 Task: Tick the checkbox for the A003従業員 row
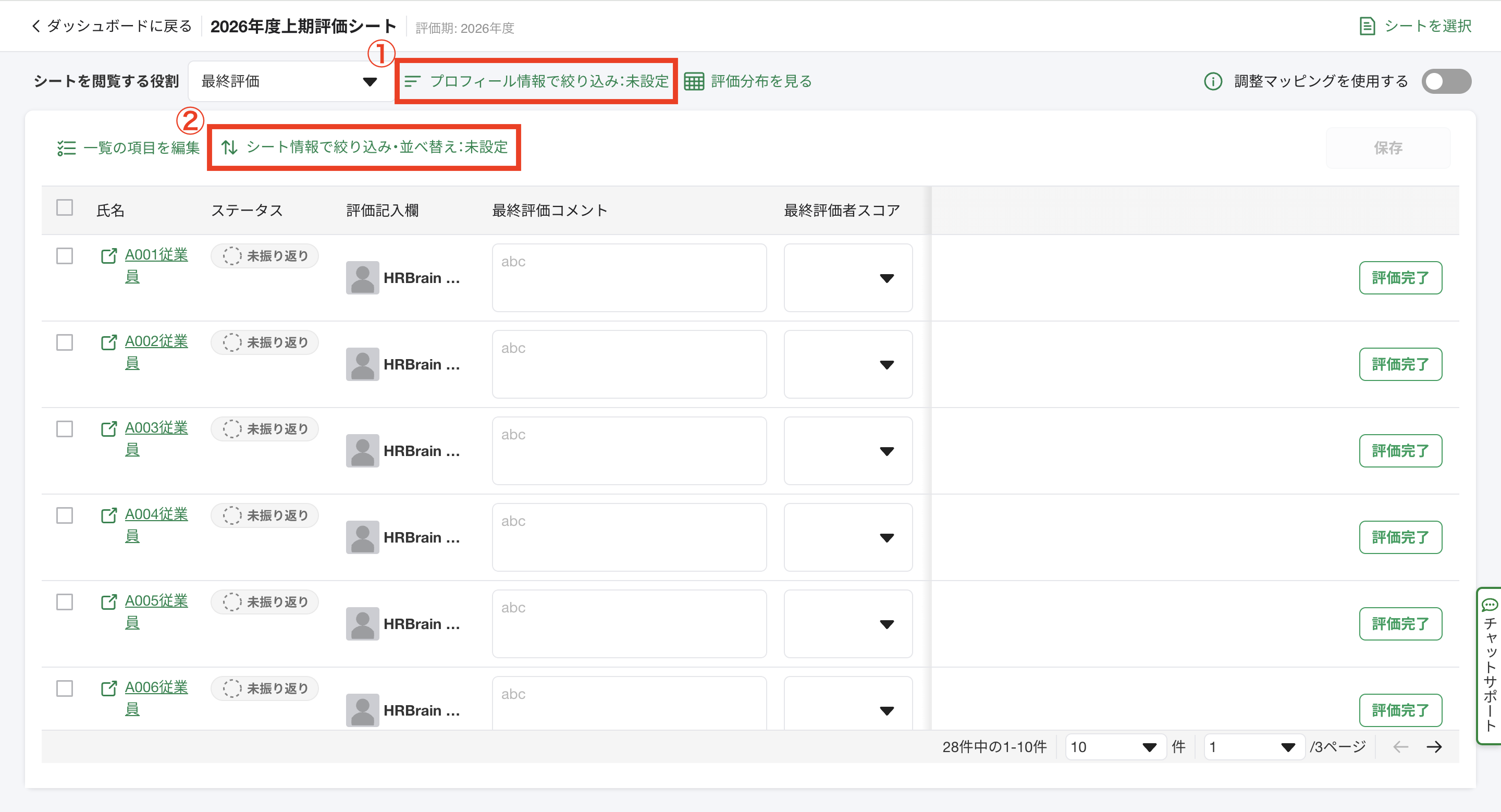(65, 429)
